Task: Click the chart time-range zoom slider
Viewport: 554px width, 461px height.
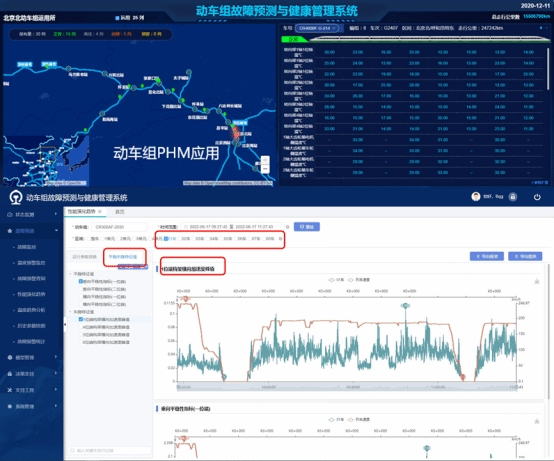Action: 347,387
